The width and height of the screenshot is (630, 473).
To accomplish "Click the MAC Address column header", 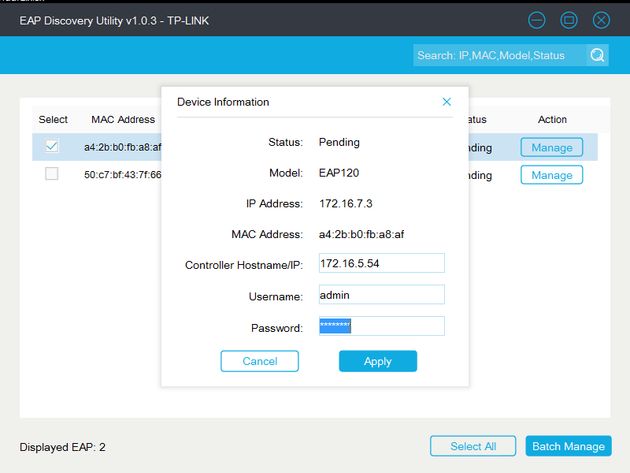I will pyautogui.click(x=123, y=119).
